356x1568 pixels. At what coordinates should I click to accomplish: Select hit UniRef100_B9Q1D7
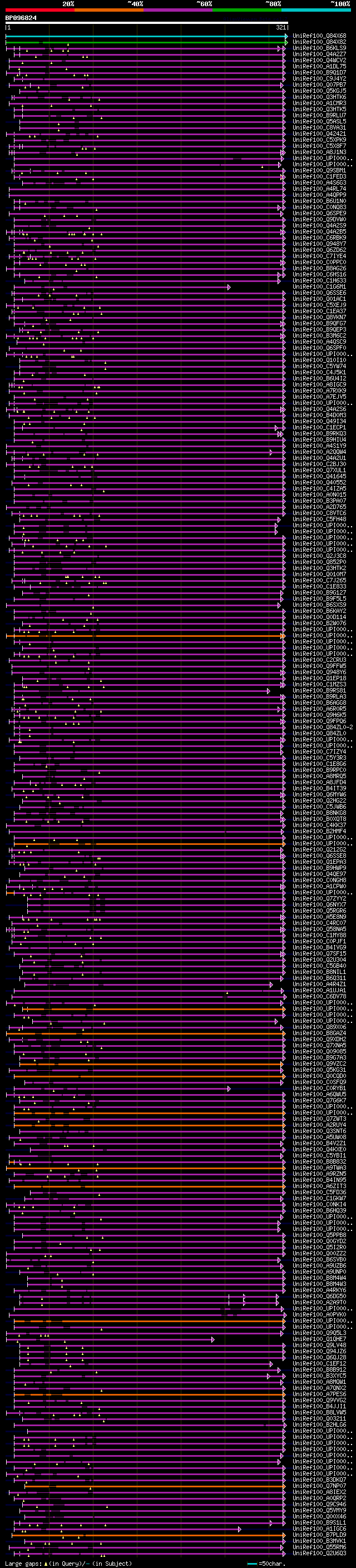coord(319,72)
